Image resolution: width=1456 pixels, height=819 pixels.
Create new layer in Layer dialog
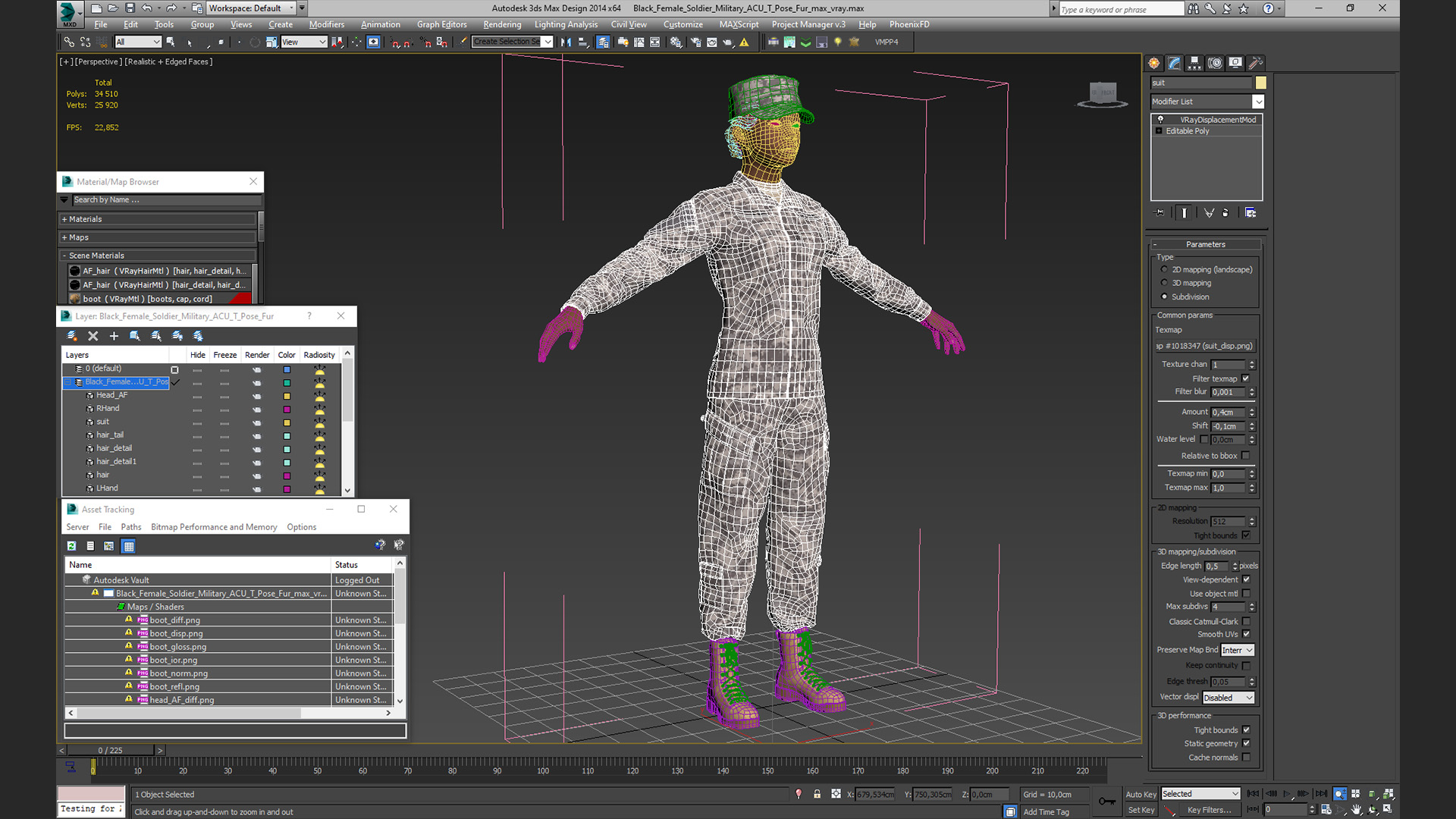(x=72, y=336)
